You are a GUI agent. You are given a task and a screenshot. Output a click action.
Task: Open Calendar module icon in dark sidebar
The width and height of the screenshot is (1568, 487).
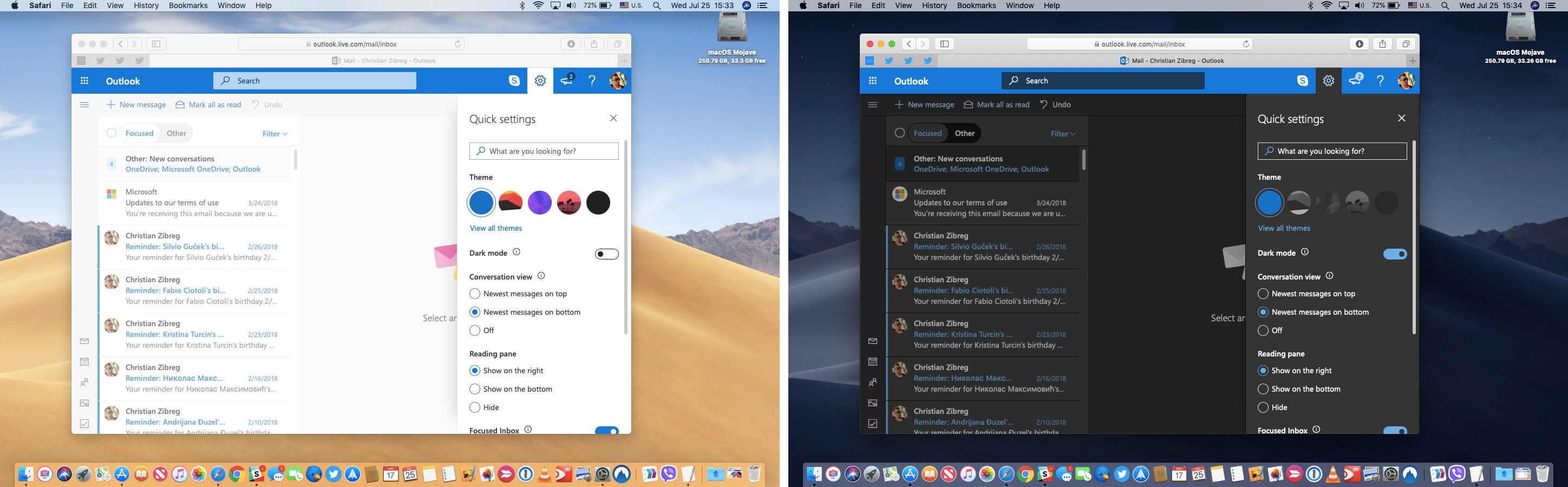click(873, 362)
